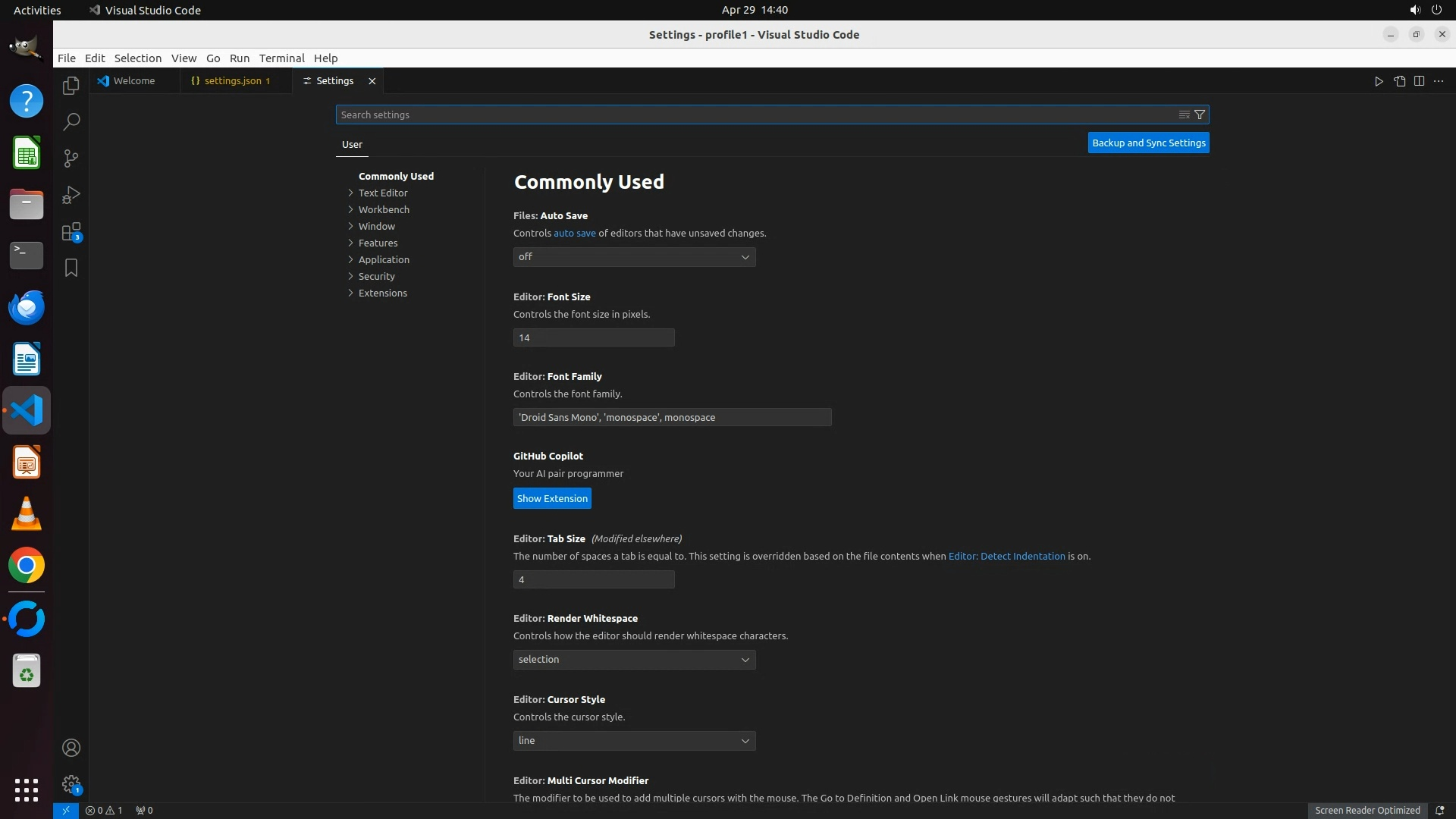Click the filter settings funnel icon
The width and height of the screenshot is (1456, 819).
click(x=1200, y=115)
